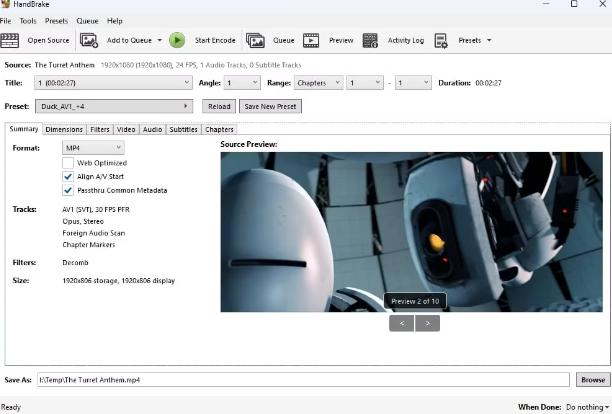Click the Save As file path field
The height and width of the screenshot is (414, 612).
point(303,380)
